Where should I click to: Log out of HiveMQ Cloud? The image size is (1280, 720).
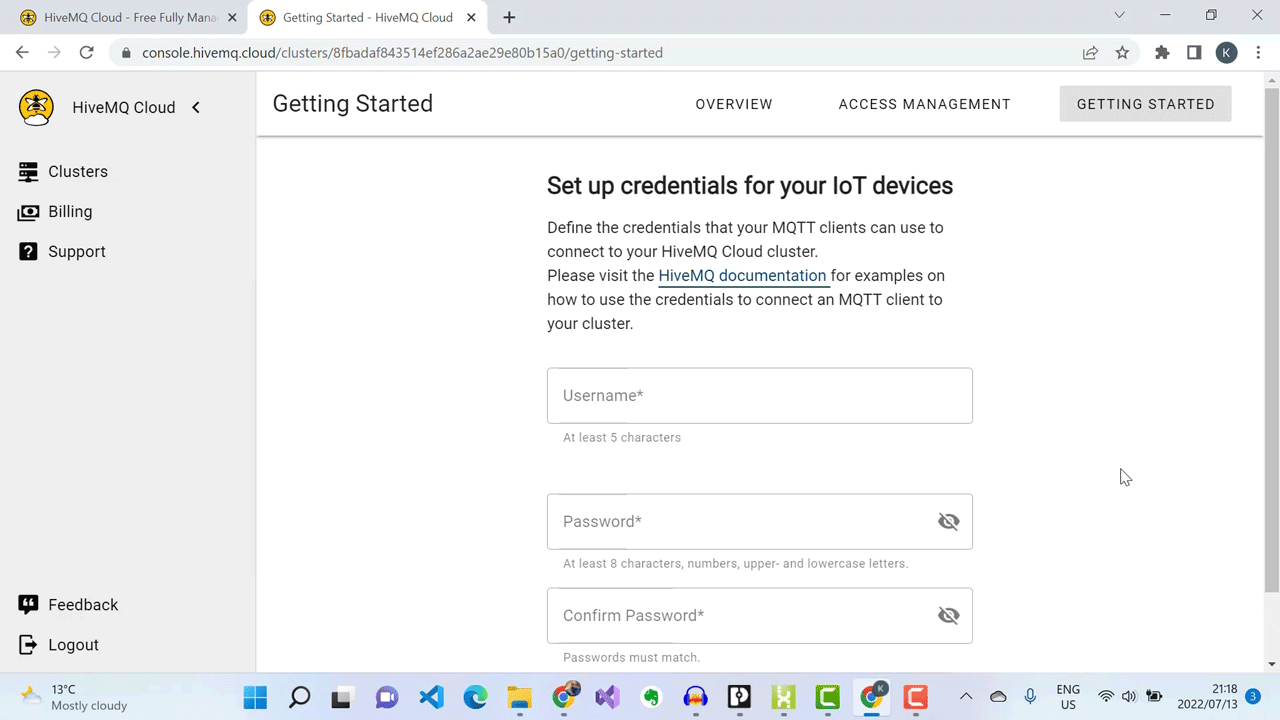[x=59, y=644]
